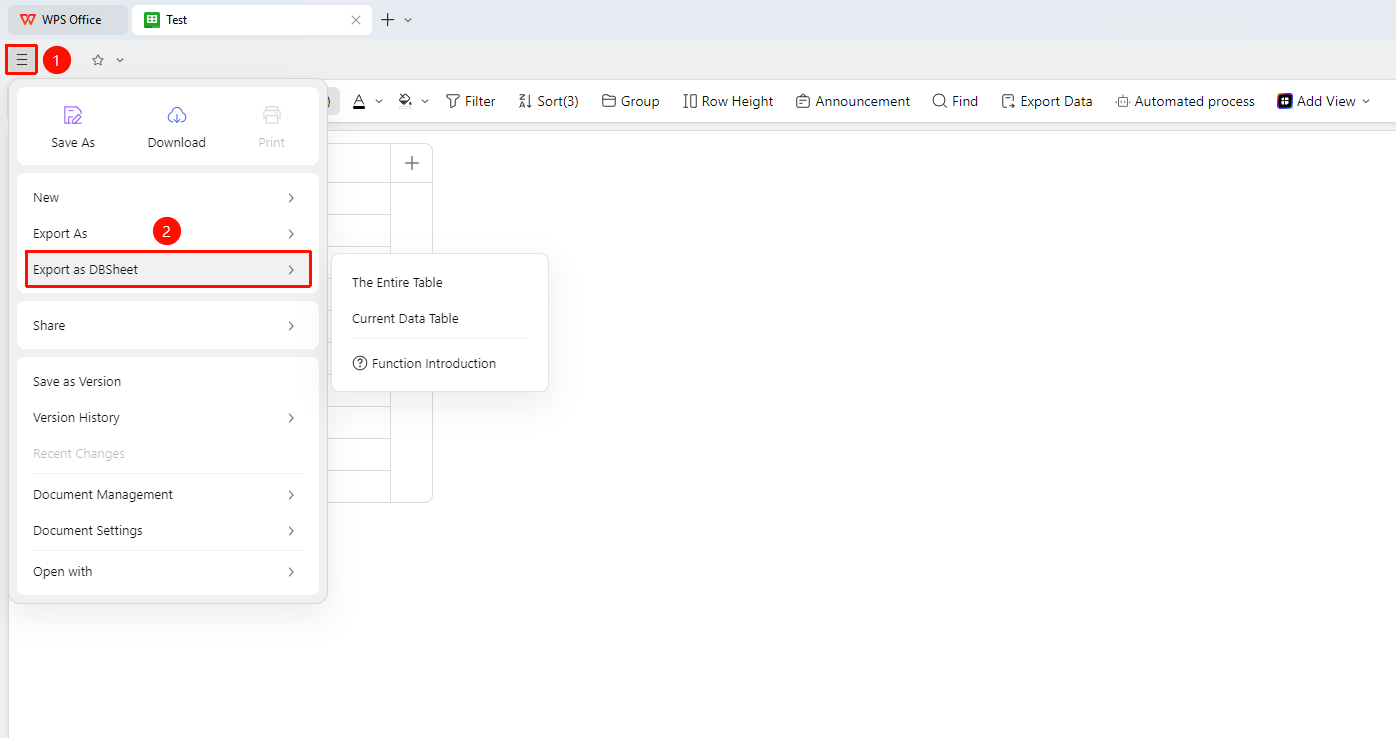Open the Share submenu

[168, 326]
